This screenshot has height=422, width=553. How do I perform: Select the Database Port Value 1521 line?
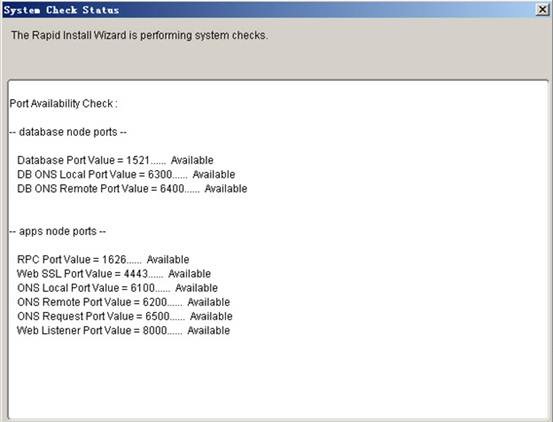(x=115, y=160)
